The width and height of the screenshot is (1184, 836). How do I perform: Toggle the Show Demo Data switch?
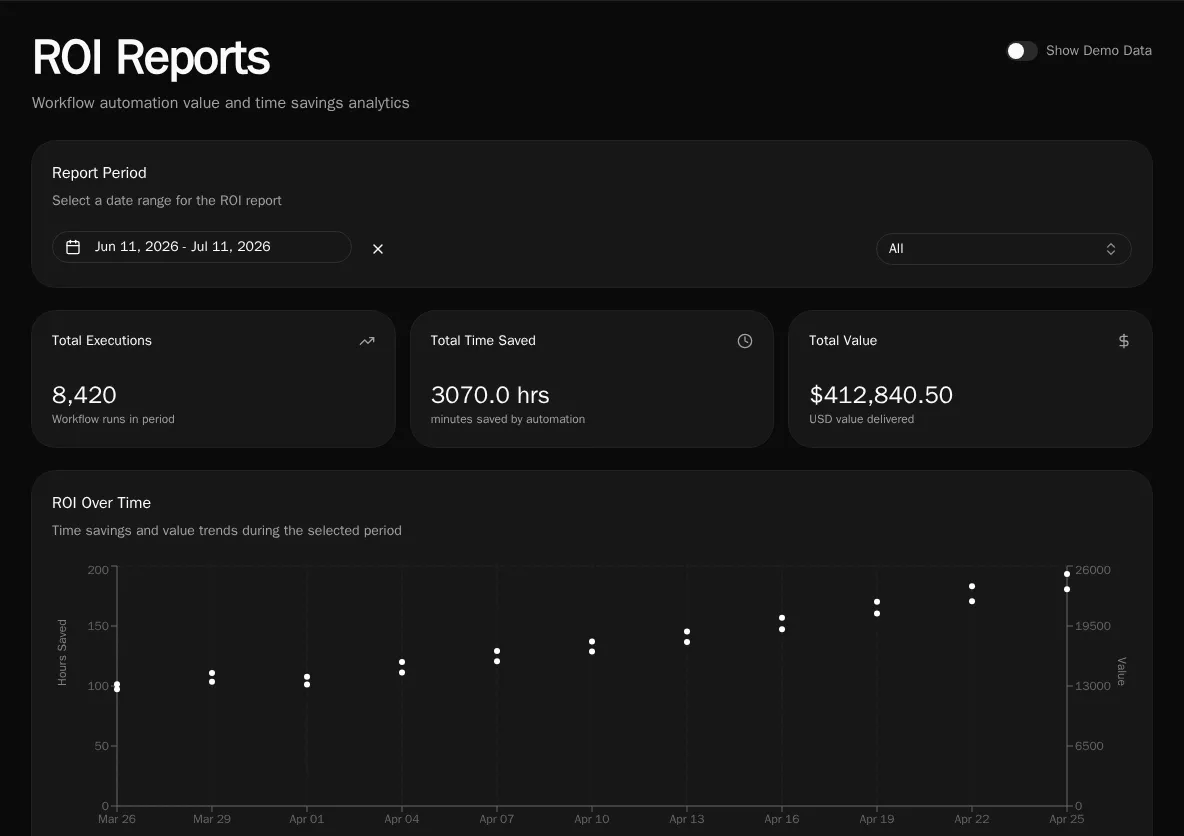pos(1022,51)
